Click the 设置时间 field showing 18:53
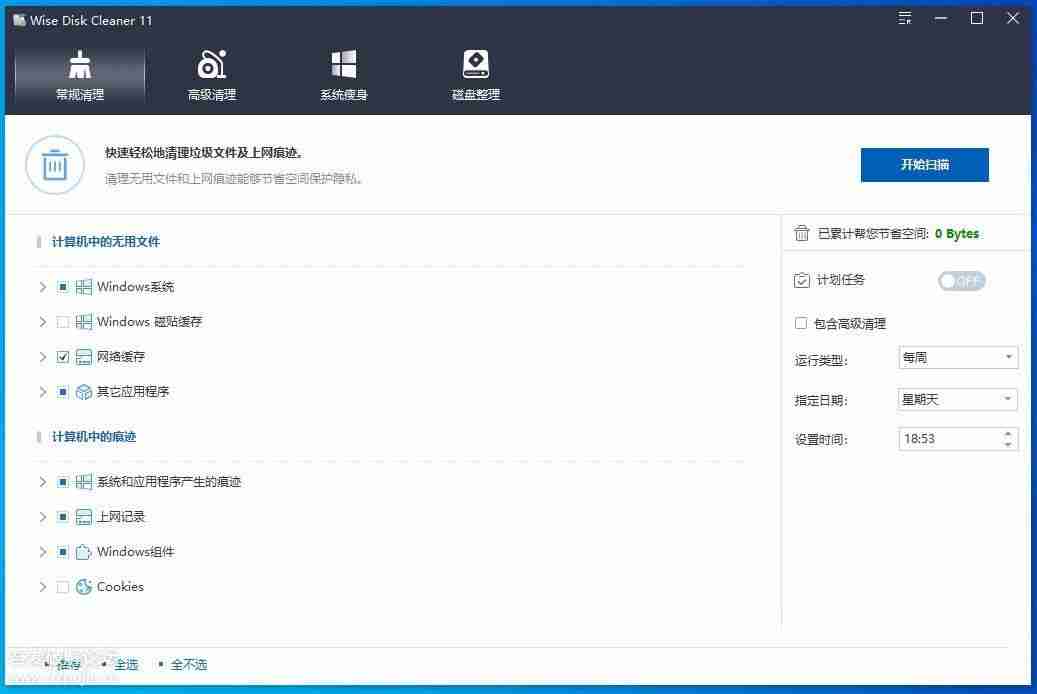 [x=948, y=438]
